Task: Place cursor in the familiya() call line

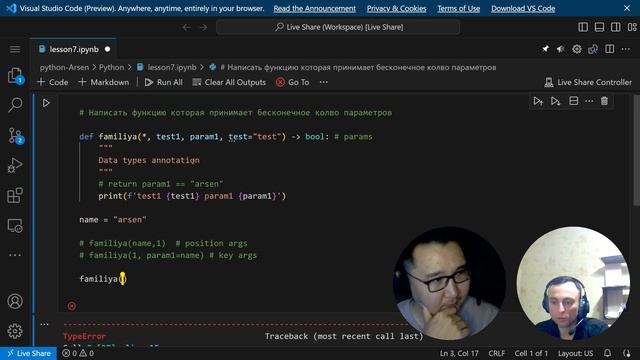Action: pos(103,279)
